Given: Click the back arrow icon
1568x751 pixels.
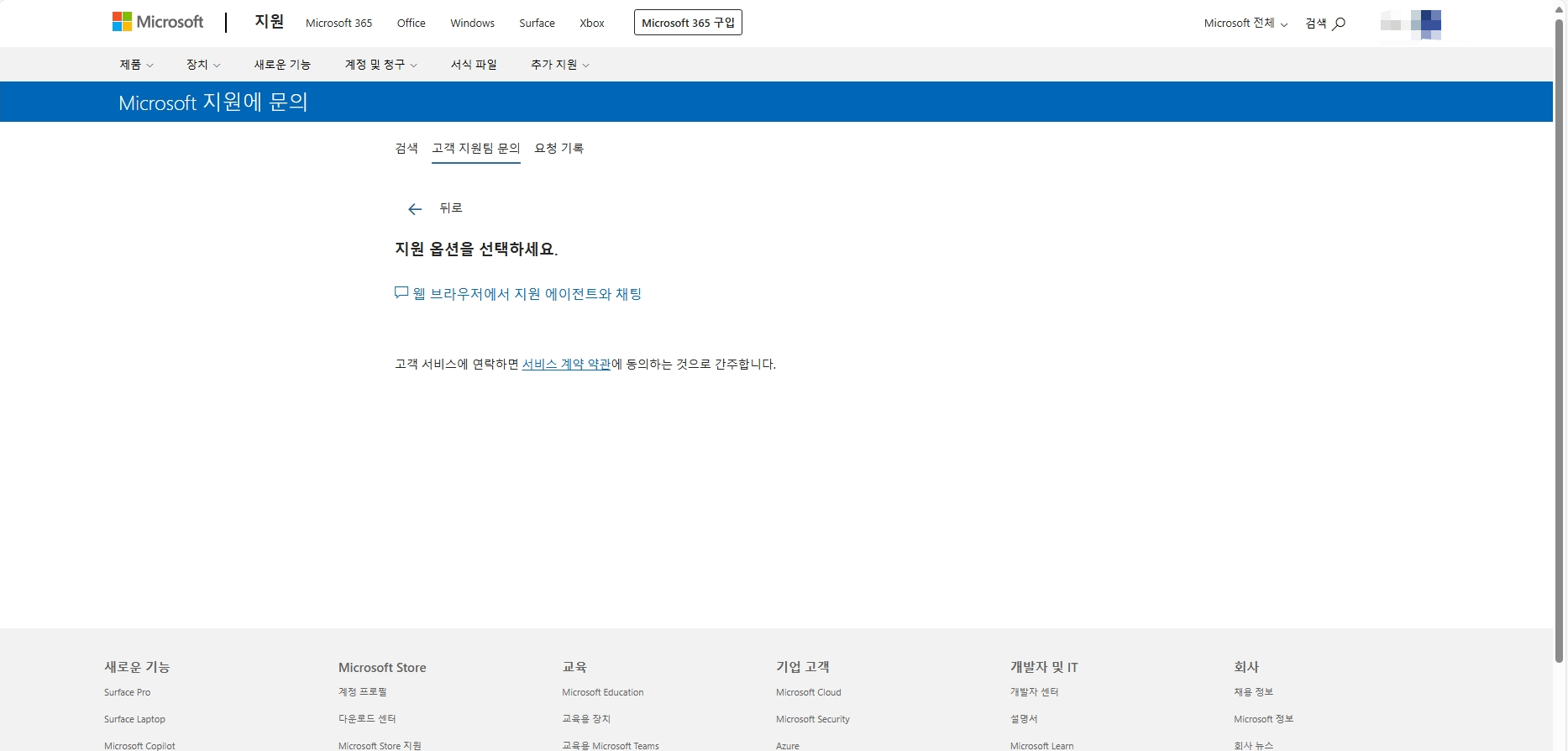Looking at the screenshot, I should [x=415, y=209].
